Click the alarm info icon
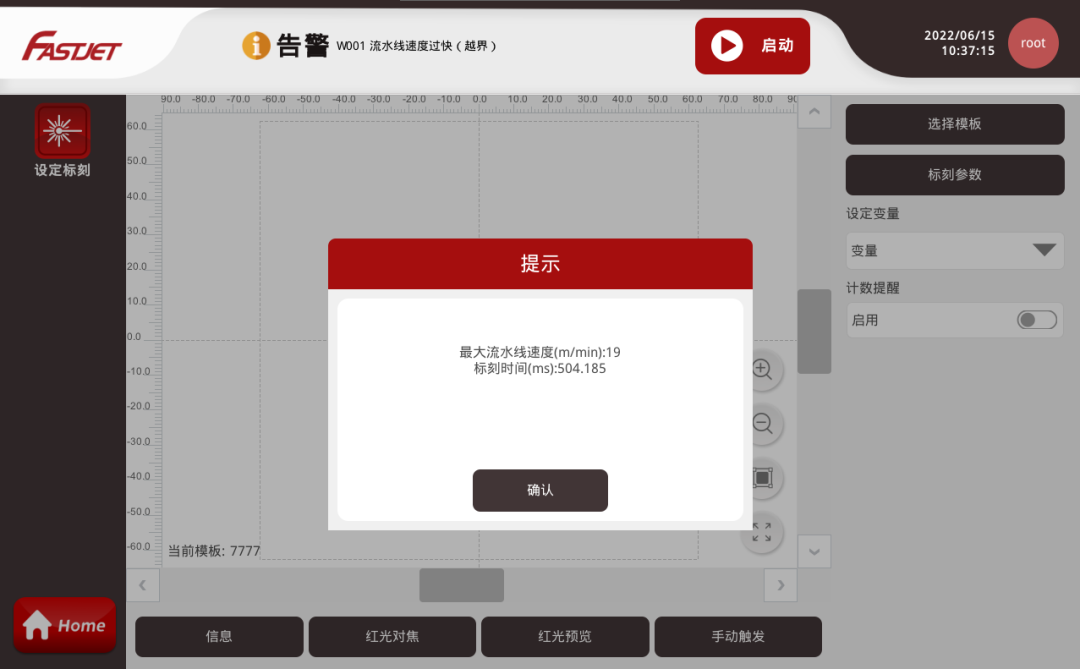The width and height of the screenshot is (1080, 669). pos(257,45)
